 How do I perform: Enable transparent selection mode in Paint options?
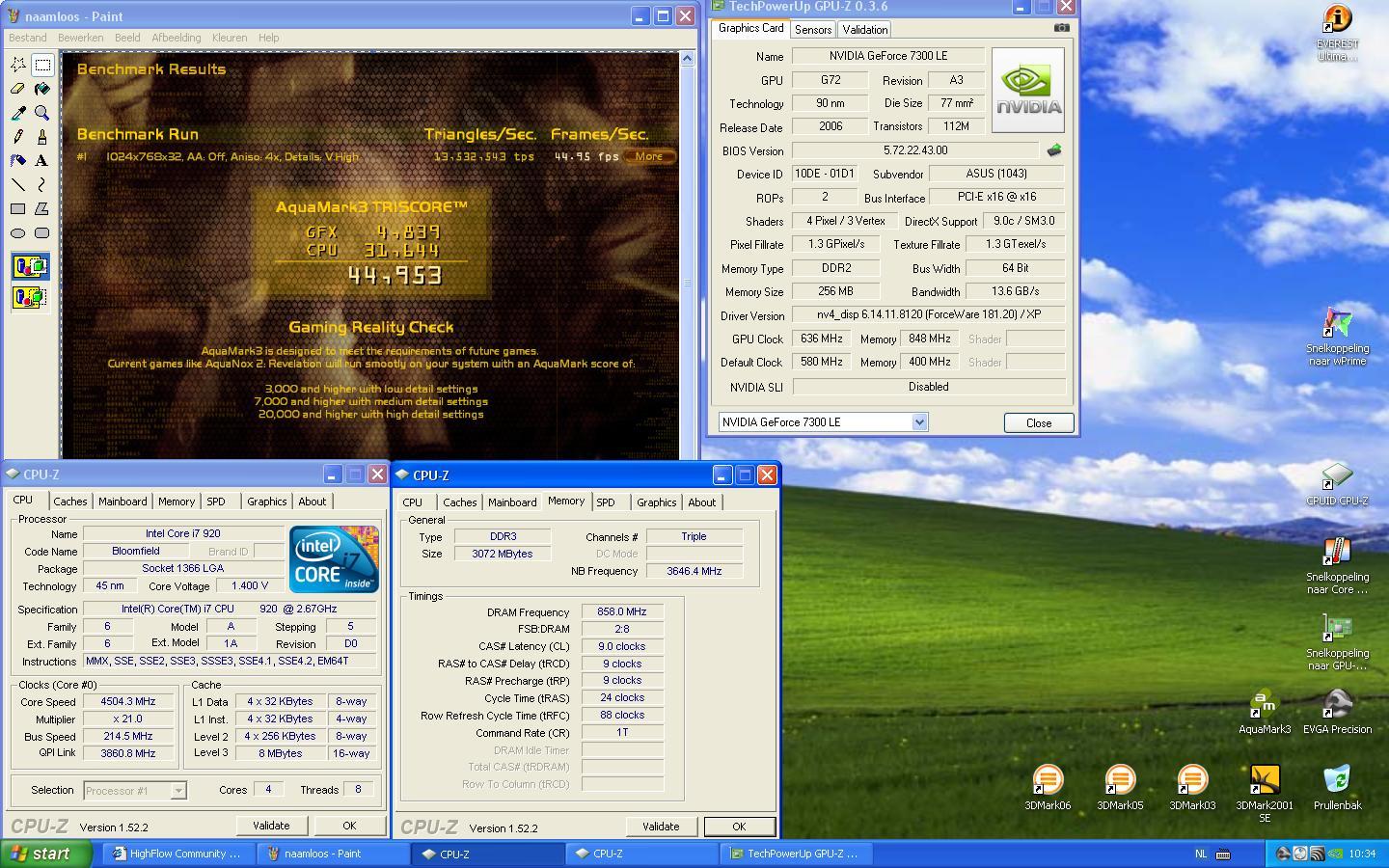pyautogui.click(x=30, y=297)
